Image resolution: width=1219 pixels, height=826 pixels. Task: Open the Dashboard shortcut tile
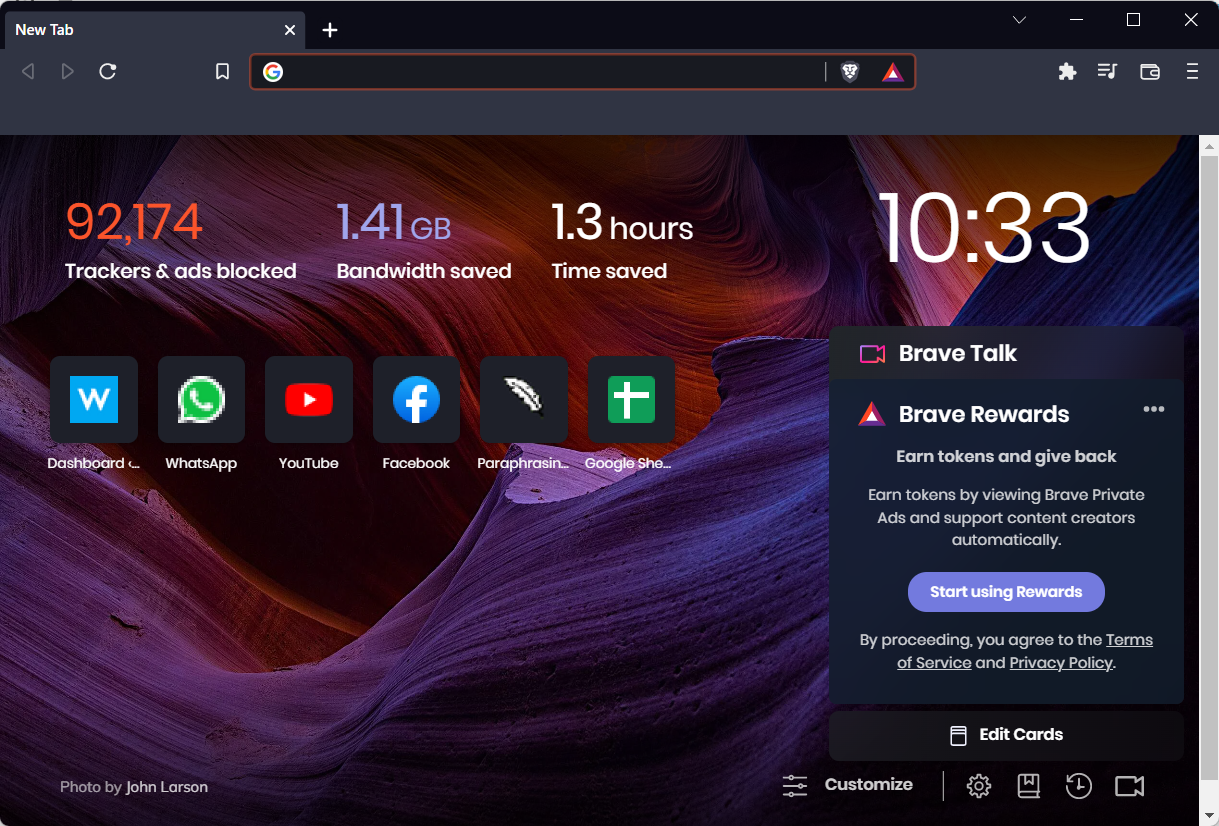click(94, 400)
